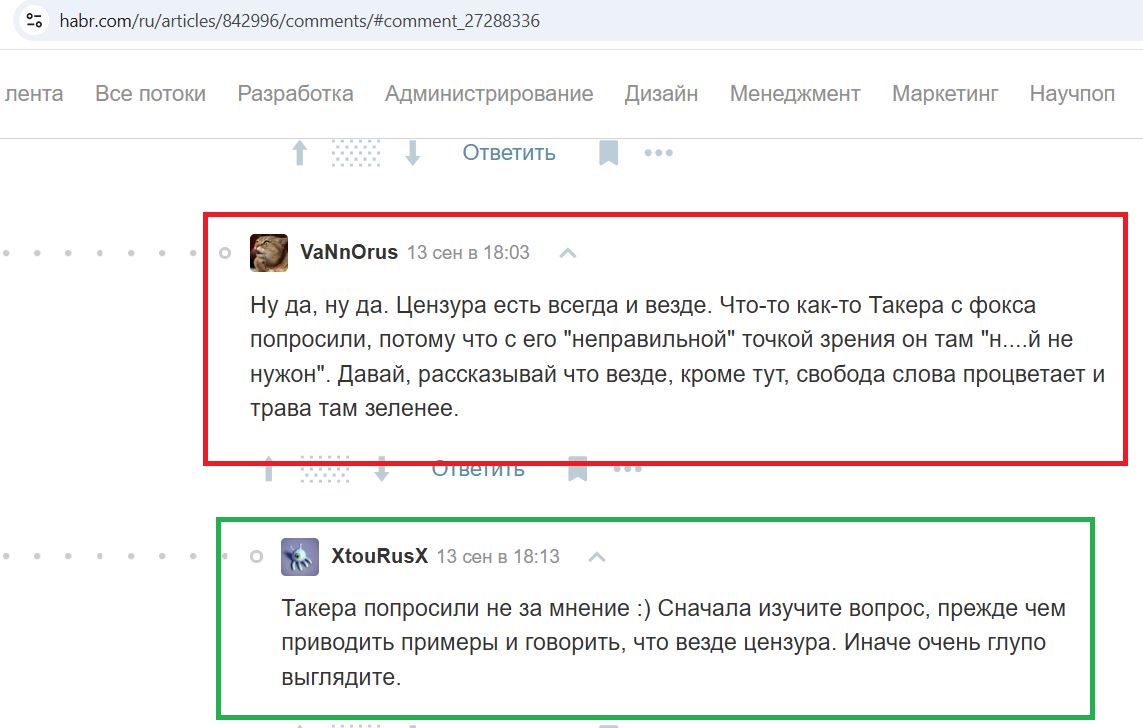Open the Разработка flow tab
The image size is (1143, 728).
[x=295, y=93]
